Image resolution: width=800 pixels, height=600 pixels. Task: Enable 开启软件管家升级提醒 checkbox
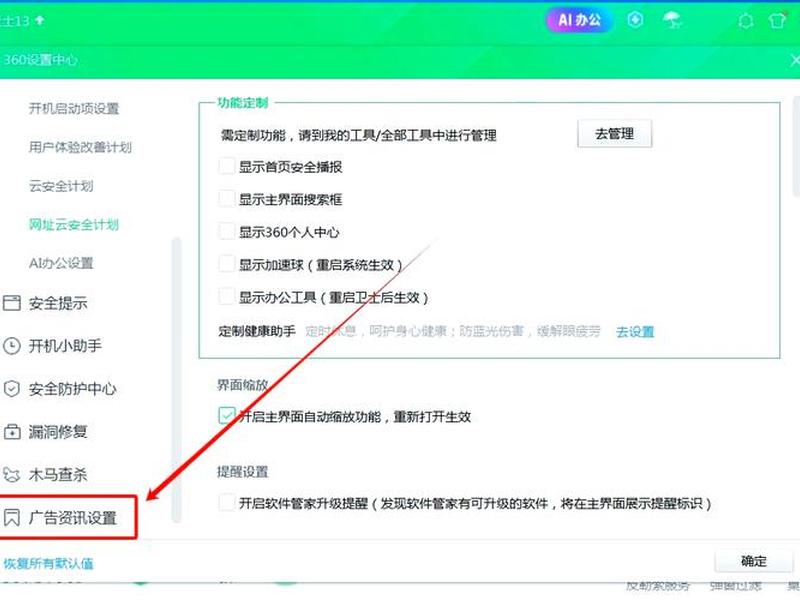pos(227,503)
